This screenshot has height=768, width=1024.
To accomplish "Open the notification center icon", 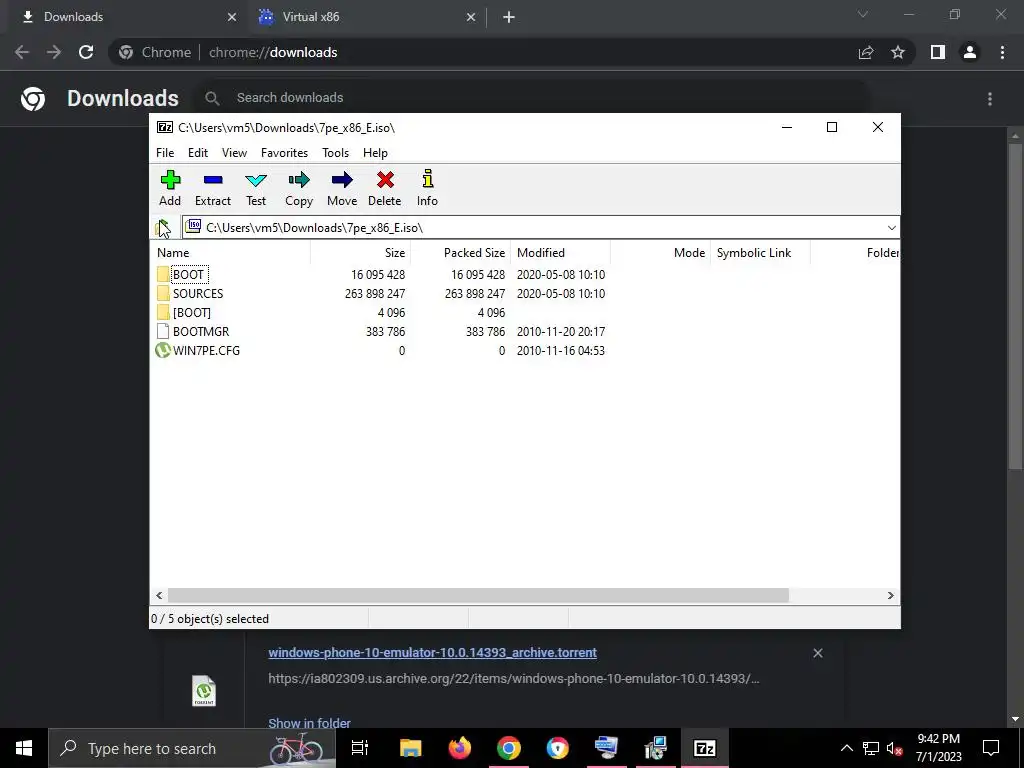I will pyautogui.click(x=991, y=748).
